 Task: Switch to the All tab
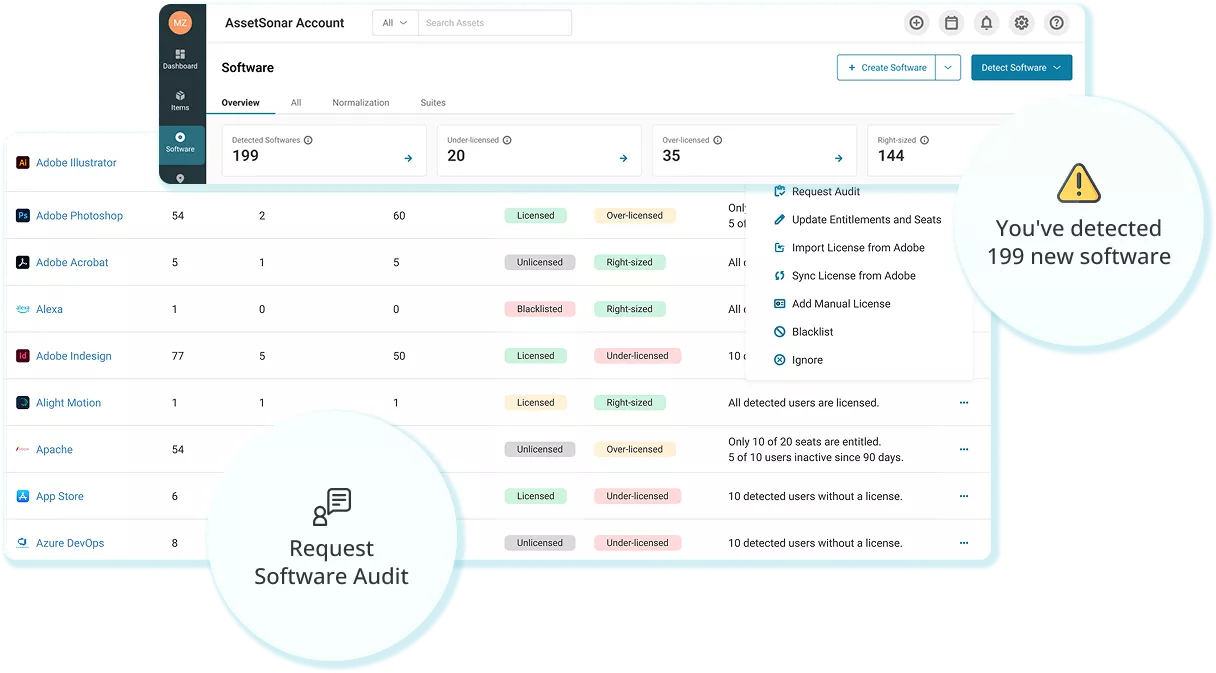click(x=296, y=102)
